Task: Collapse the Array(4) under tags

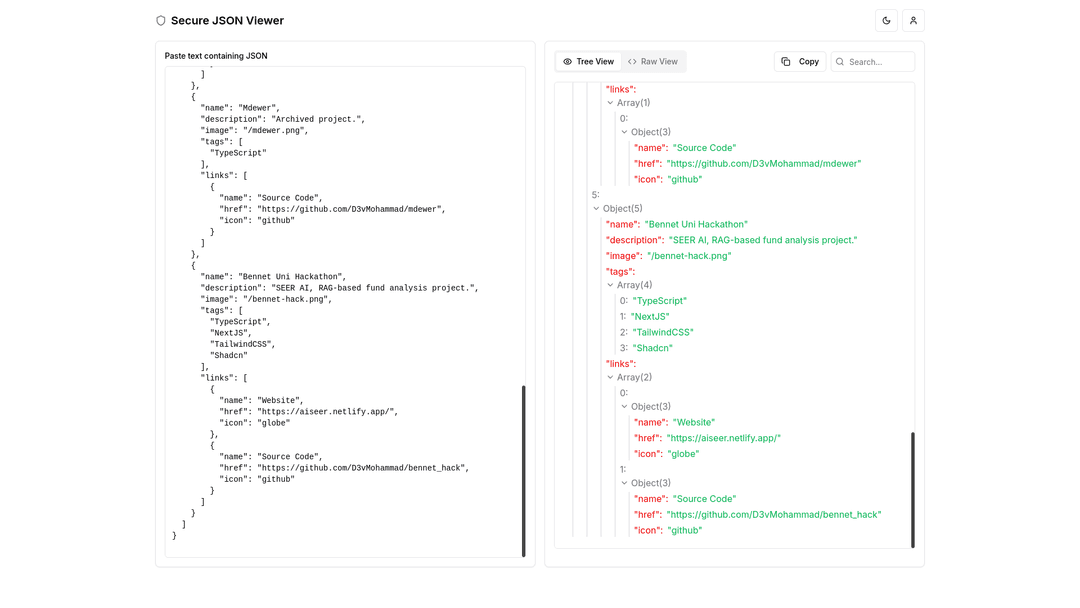Action: pos(610,285)
